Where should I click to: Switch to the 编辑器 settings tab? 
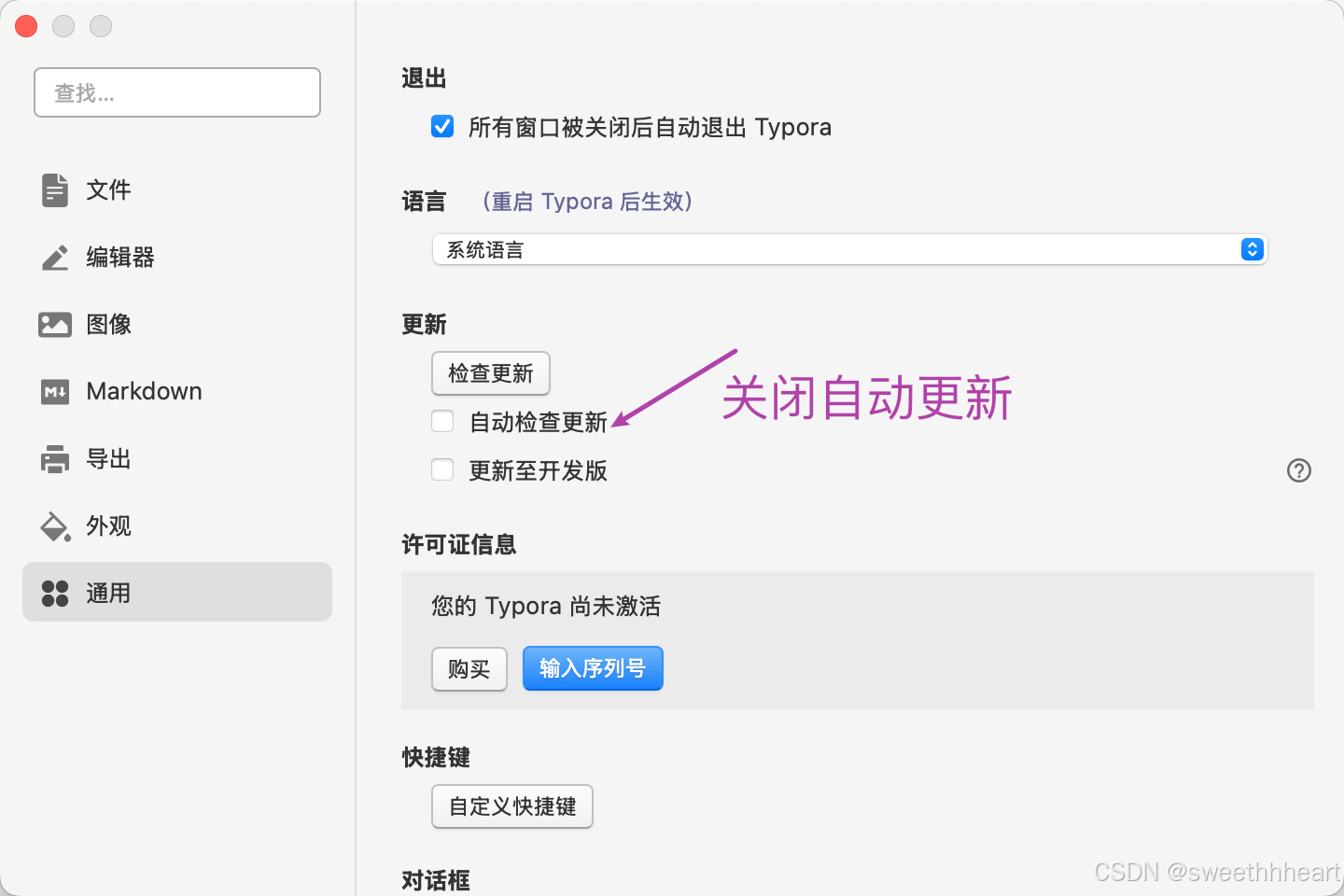[x=177, y=258]
